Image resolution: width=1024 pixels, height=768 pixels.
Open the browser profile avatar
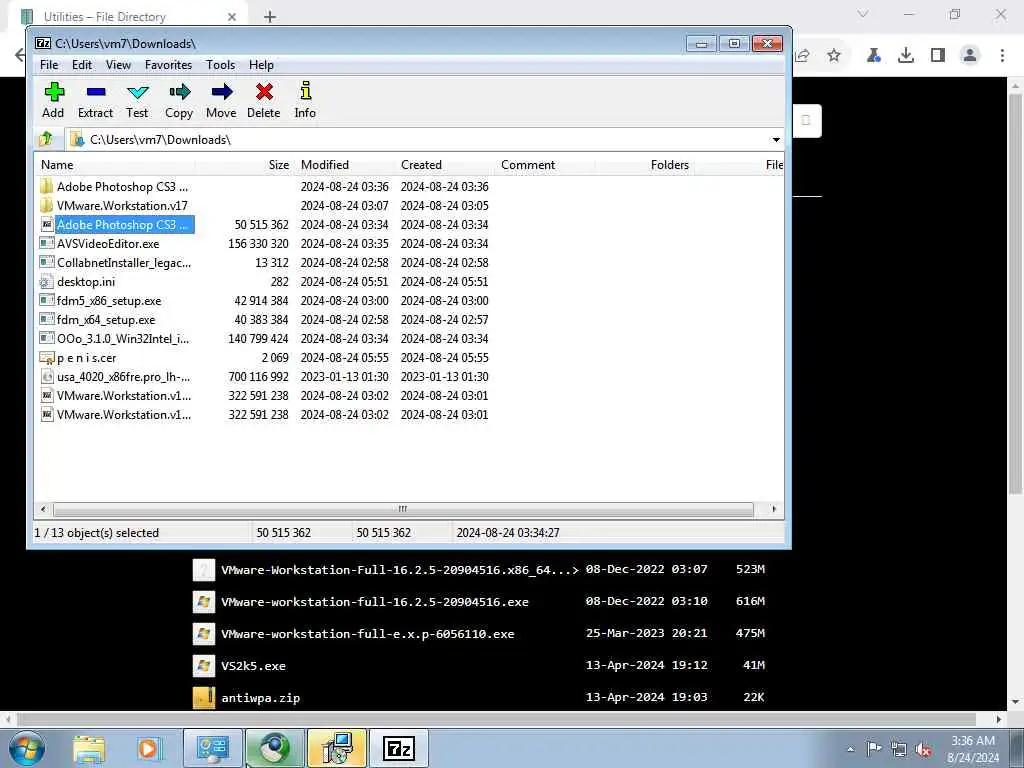pyautogui.click(x=970, y=56)
